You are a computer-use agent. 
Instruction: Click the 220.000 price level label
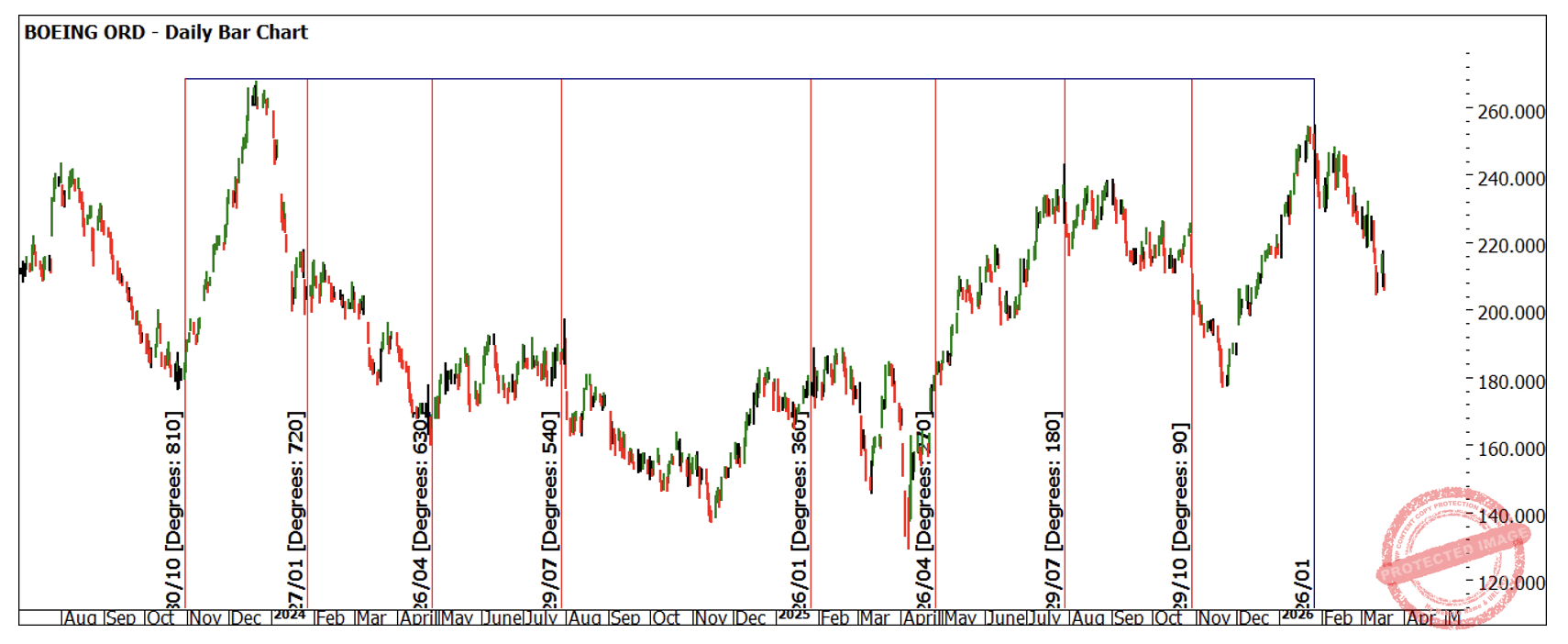tap(1511, 246)
